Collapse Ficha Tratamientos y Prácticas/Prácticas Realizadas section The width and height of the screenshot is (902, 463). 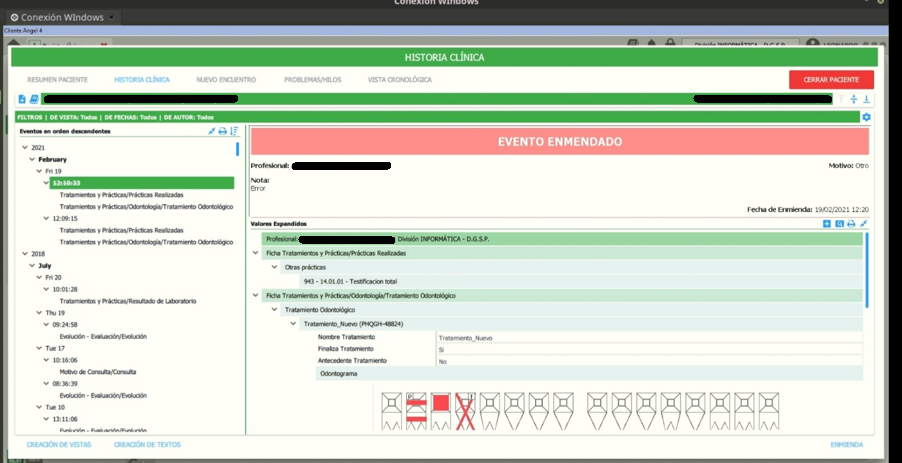pyautogui.click(x=255, y=253)
